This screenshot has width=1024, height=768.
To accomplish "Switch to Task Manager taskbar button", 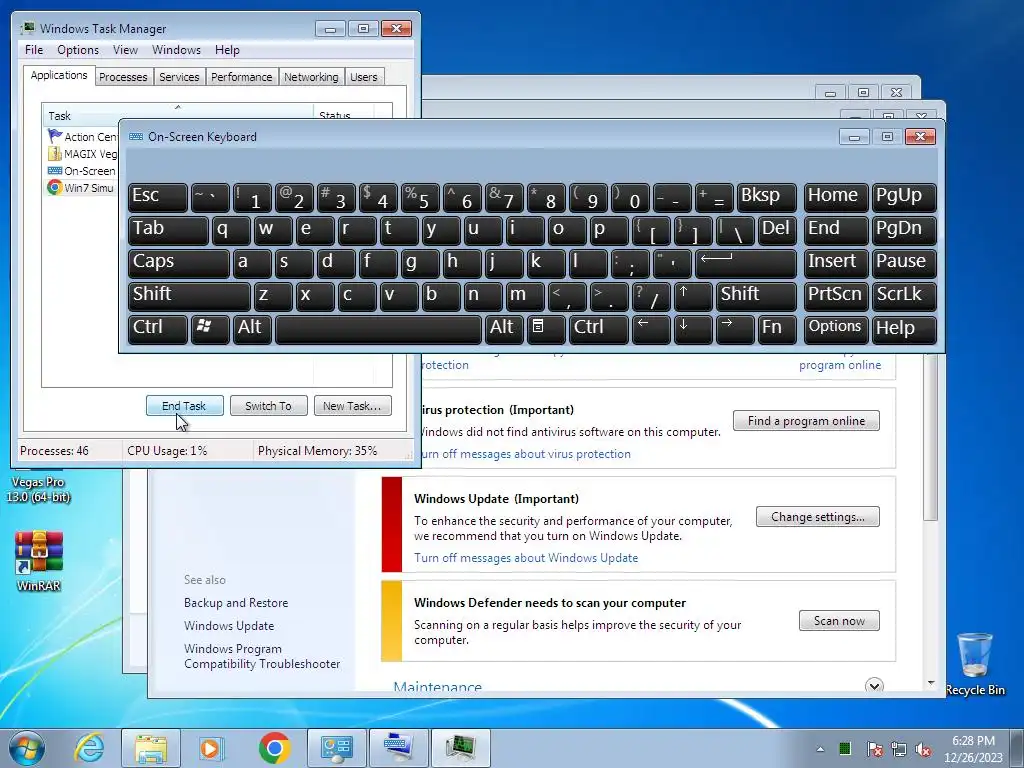I will pos(460,748).
